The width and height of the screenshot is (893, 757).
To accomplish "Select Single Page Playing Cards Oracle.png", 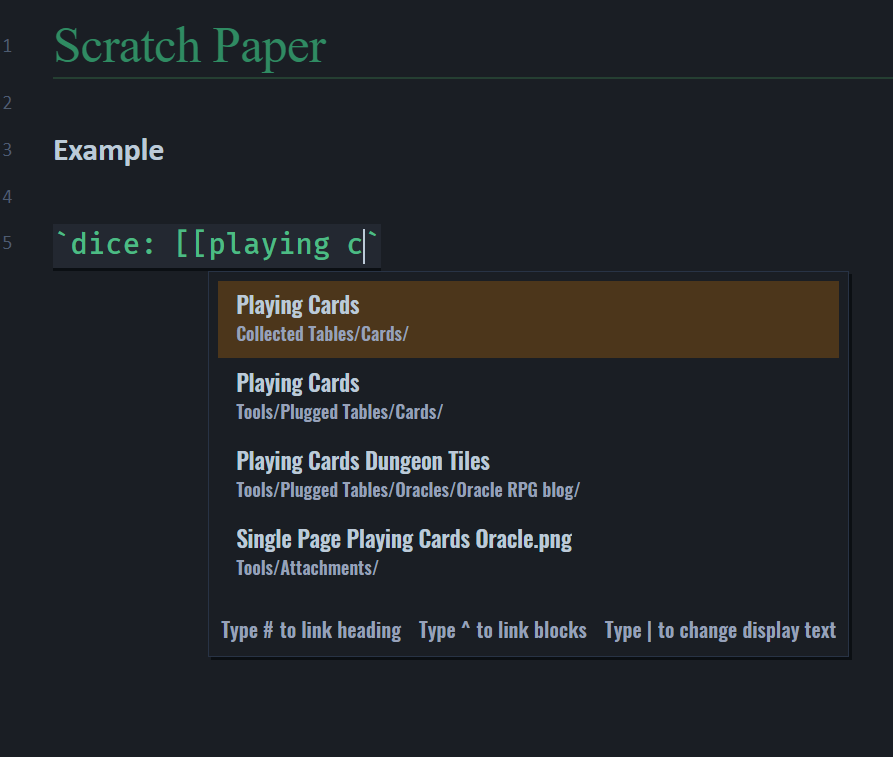I will (528, 553).
